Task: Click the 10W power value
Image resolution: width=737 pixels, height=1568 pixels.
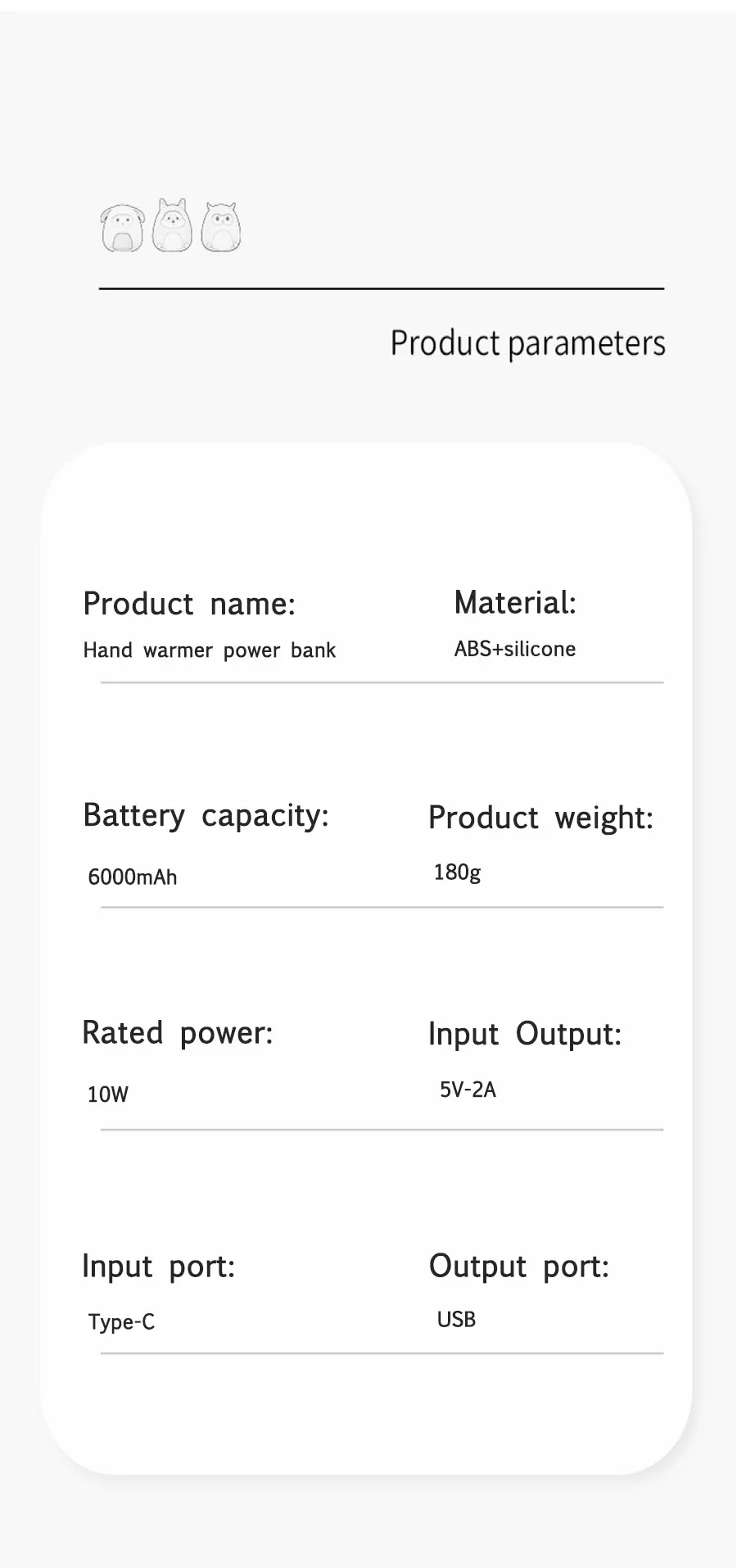Action: [108, 1094]
